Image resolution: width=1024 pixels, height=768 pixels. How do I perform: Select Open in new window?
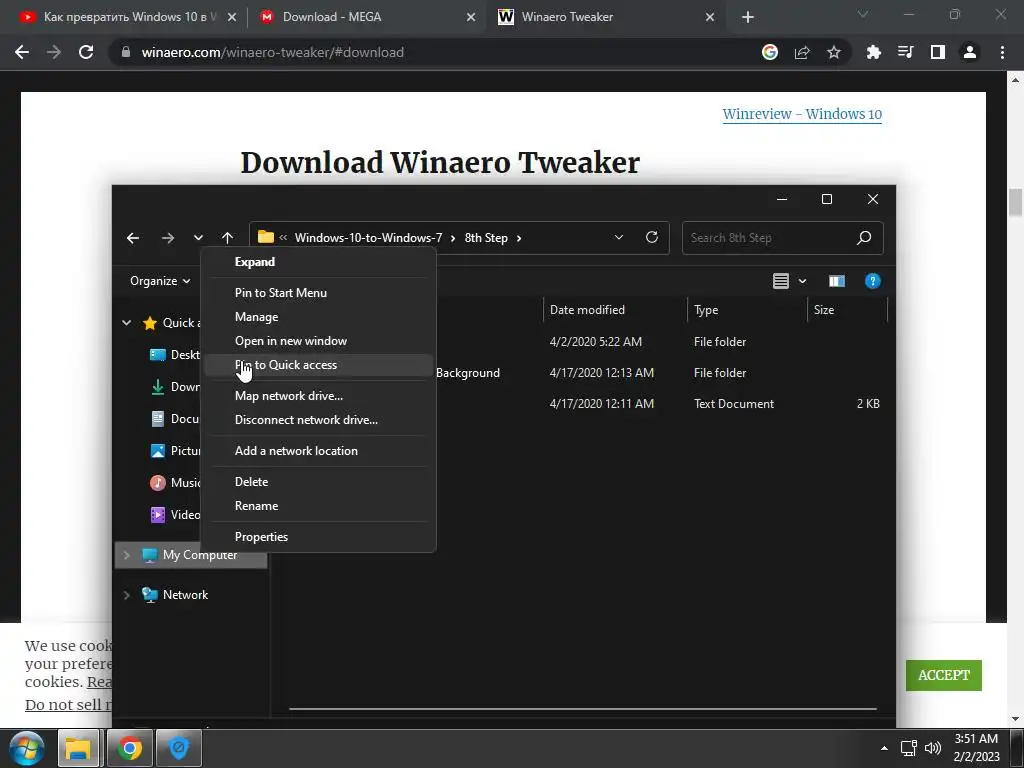(x=318, y=341)
